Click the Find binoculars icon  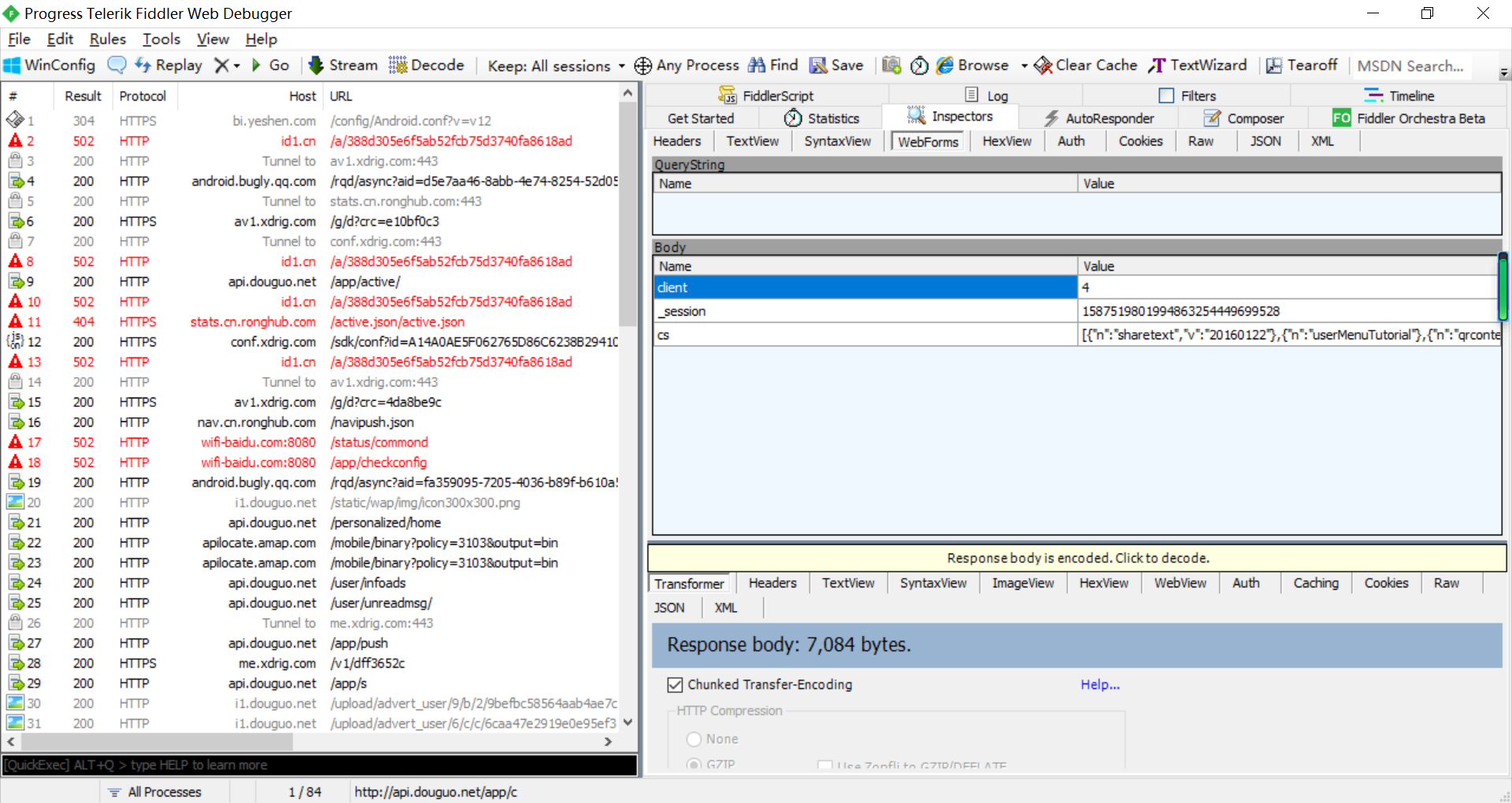757,65
